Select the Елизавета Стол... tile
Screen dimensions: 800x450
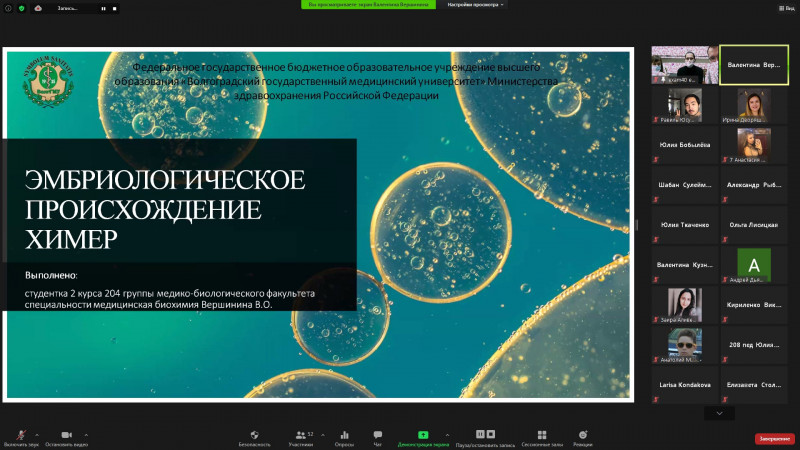[754, 385]
